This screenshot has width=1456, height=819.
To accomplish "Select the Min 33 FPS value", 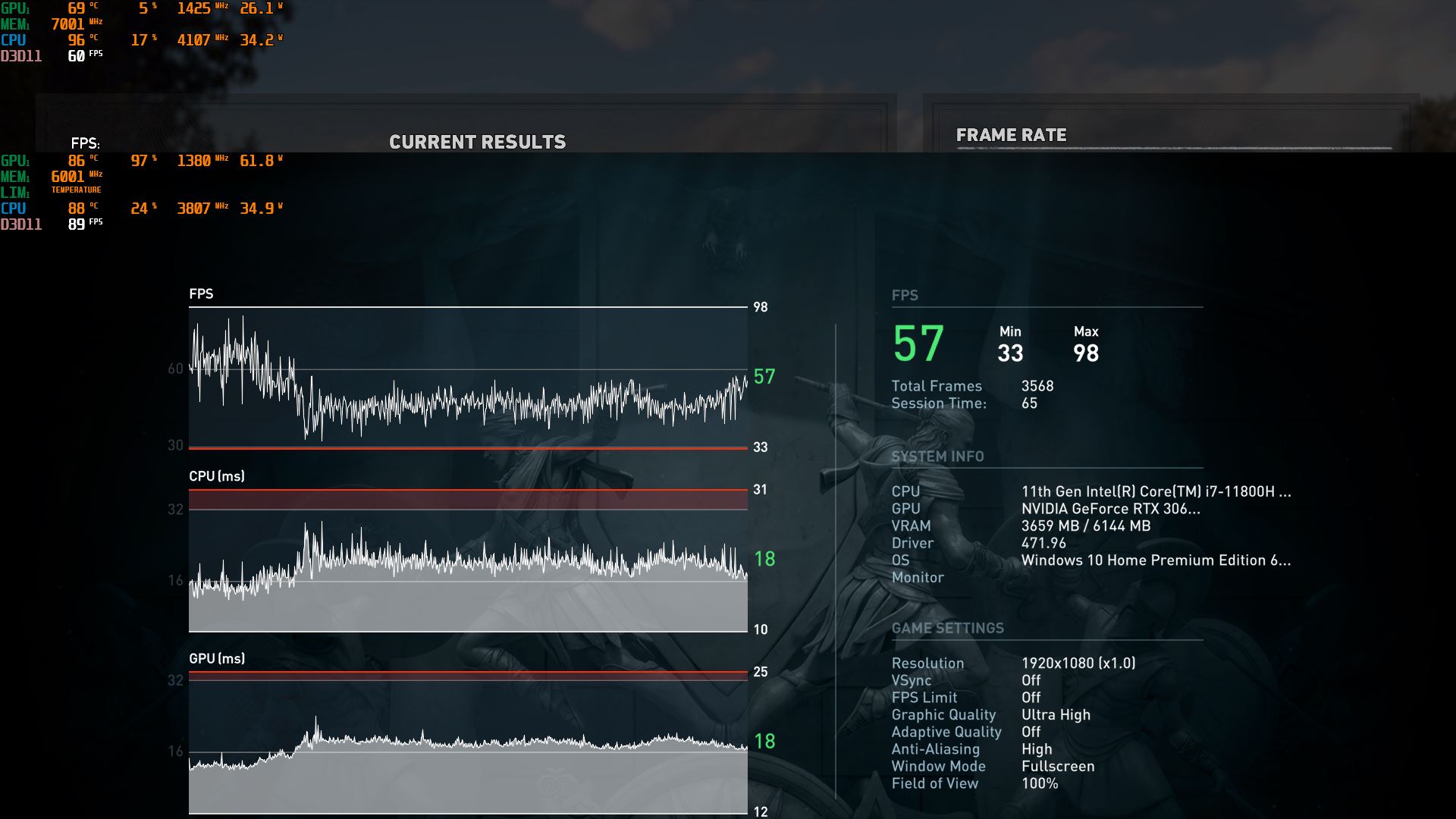I will (1010, 353).
